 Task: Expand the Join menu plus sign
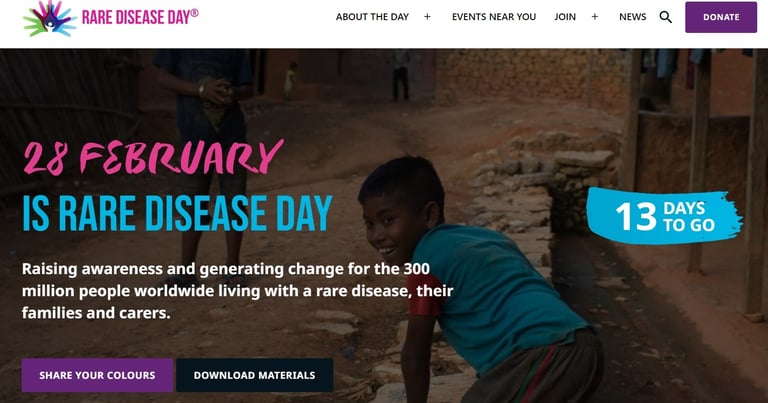coord(595,17)
